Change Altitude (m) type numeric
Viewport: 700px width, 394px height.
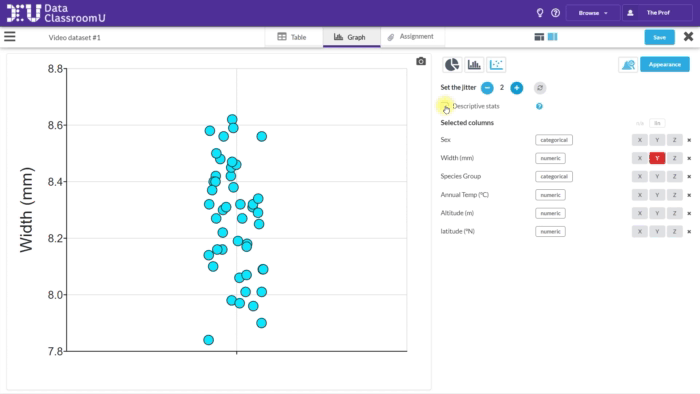click(550, 213)
